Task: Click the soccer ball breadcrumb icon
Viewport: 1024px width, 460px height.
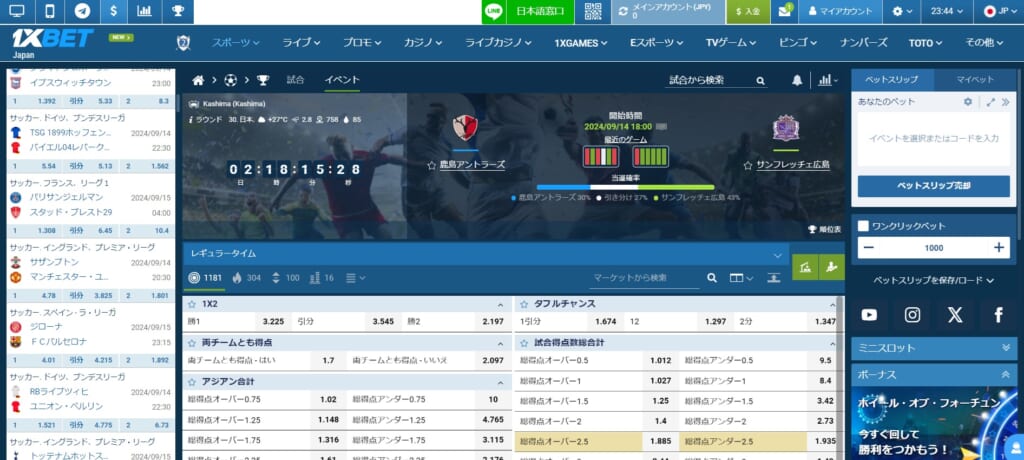Action: click(231, 80)
